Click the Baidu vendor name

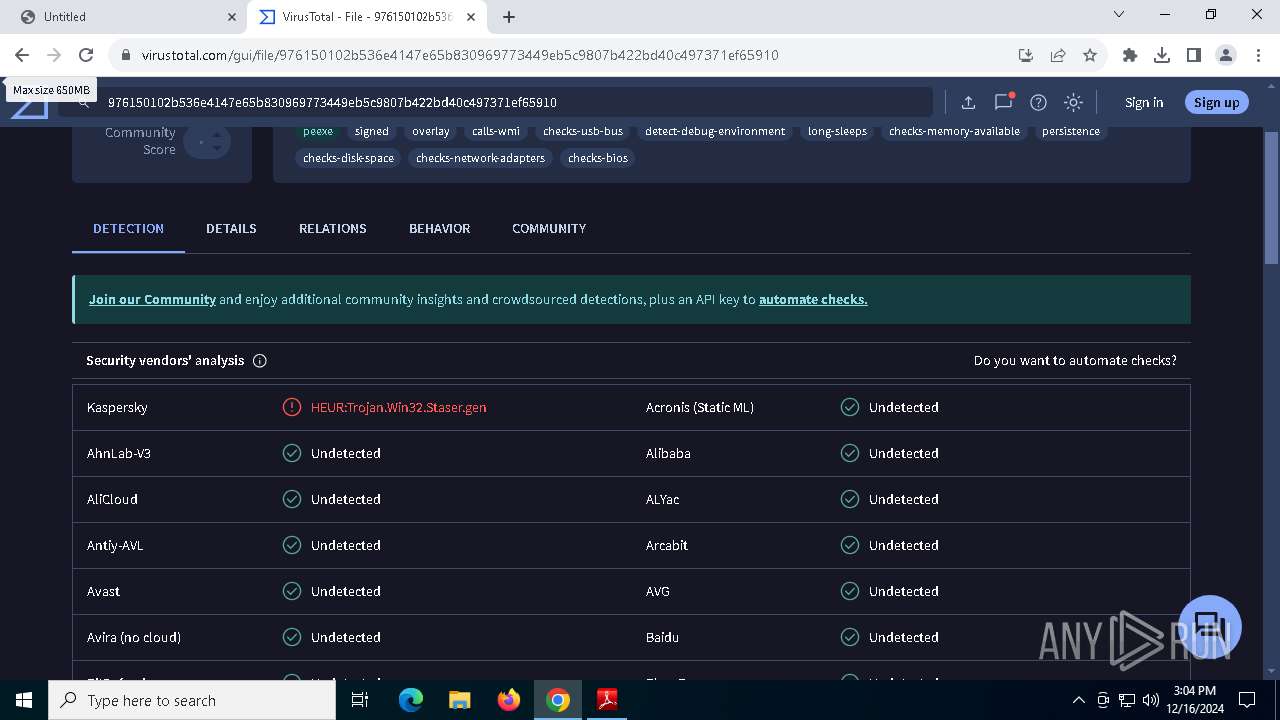[x=662, y=637]
